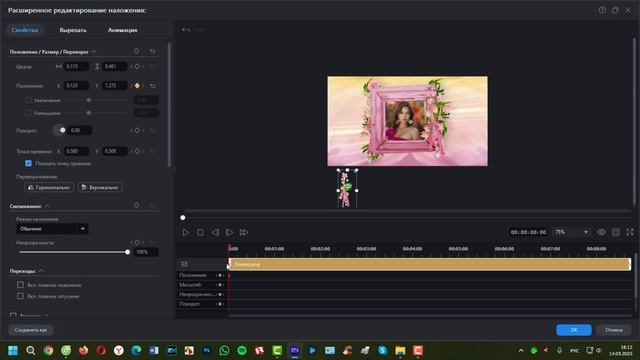This screenshot has width=640, height=360.
Task: Enable Вкл. плавное появление checkbox
Action: tap(20, 284)
